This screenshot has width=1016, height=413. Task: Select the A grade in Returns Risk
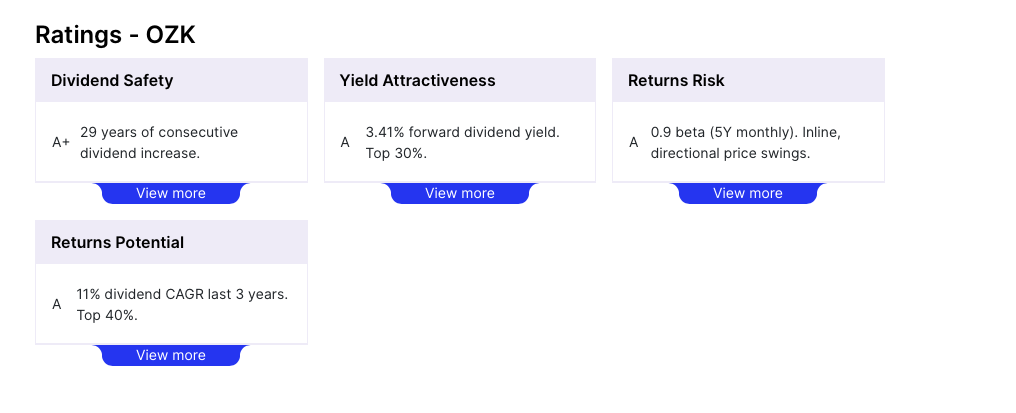[x=633, y=143]
